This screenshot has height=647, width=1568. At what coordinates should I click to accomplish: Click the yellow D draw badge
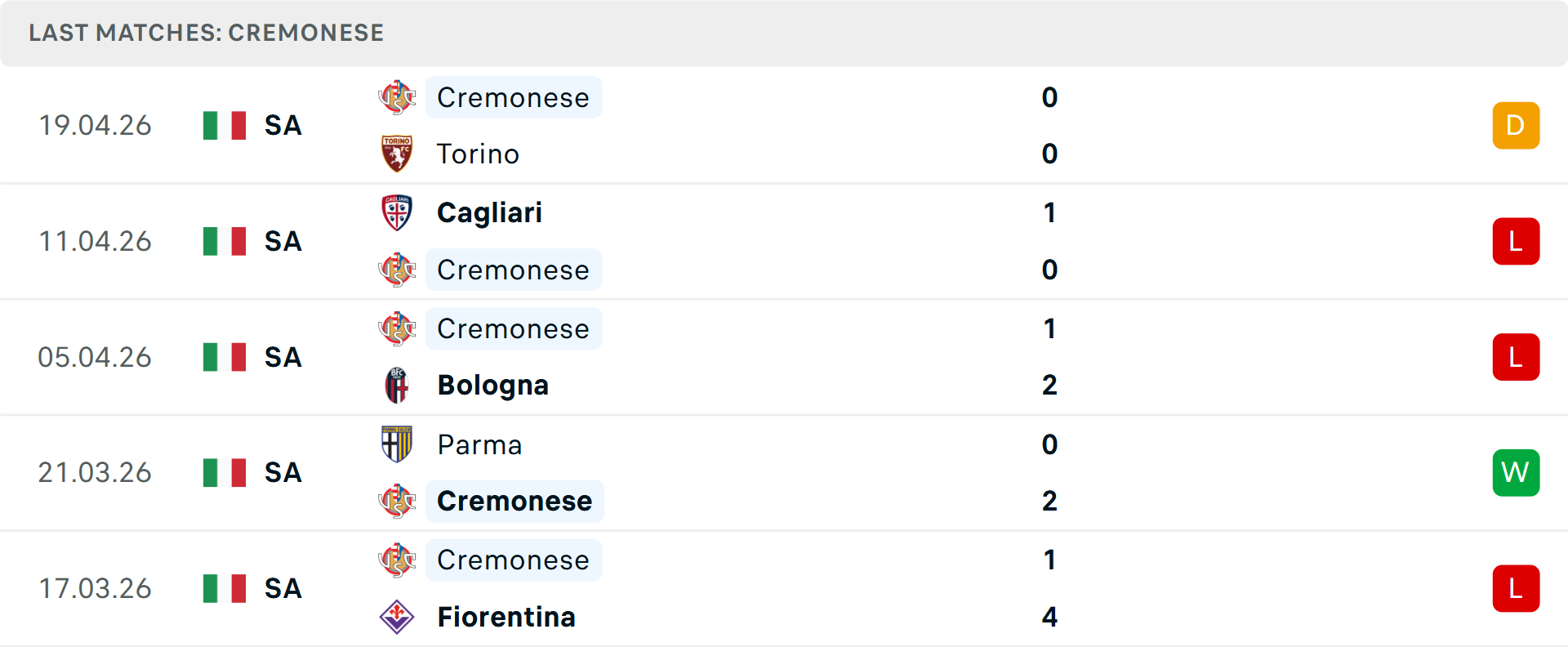pos(1516,125)
